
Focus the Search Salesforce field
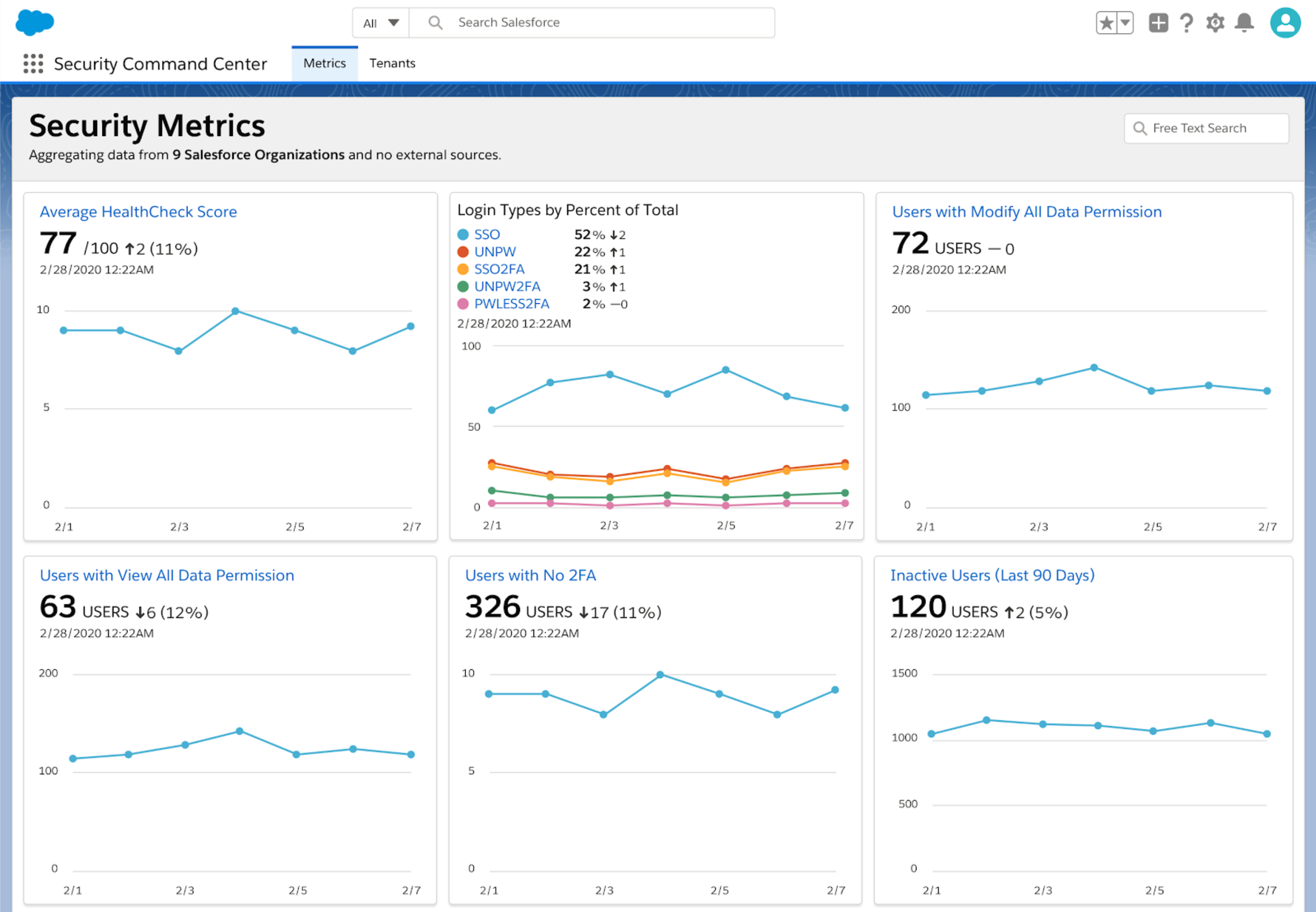coord(592,23)
